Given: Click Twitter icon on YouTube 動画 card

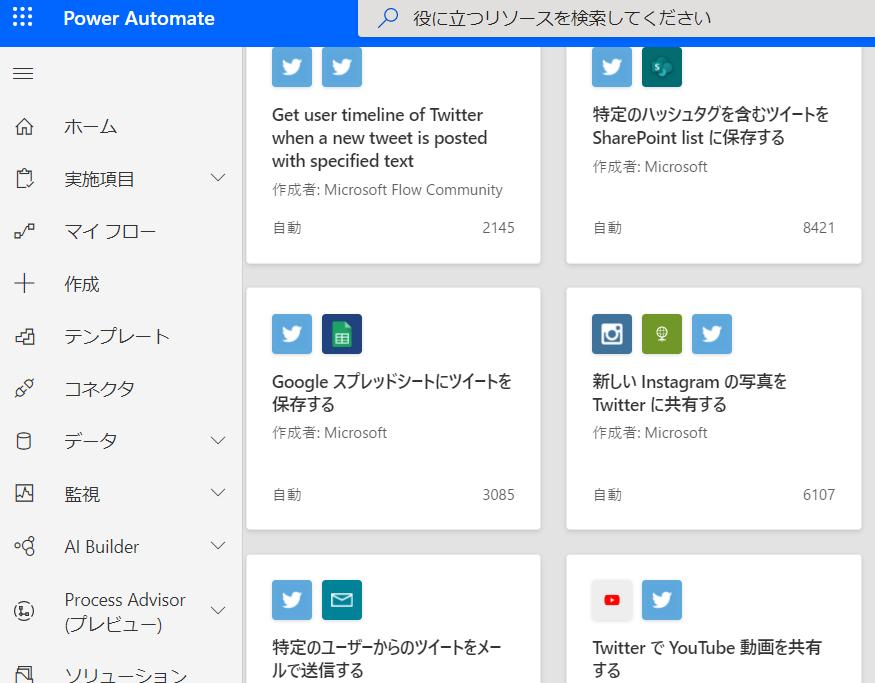Looking at the screenshot, I should tap(662, 600).
